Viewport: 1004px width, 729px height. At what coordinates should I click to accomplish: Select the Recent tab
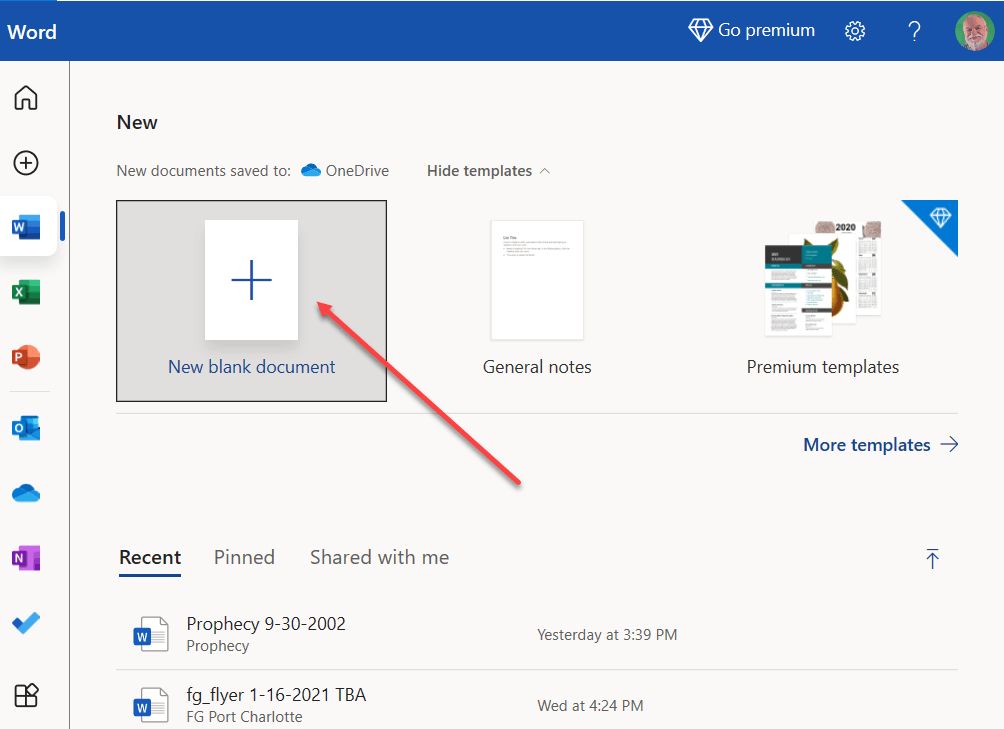click(150, 557)
